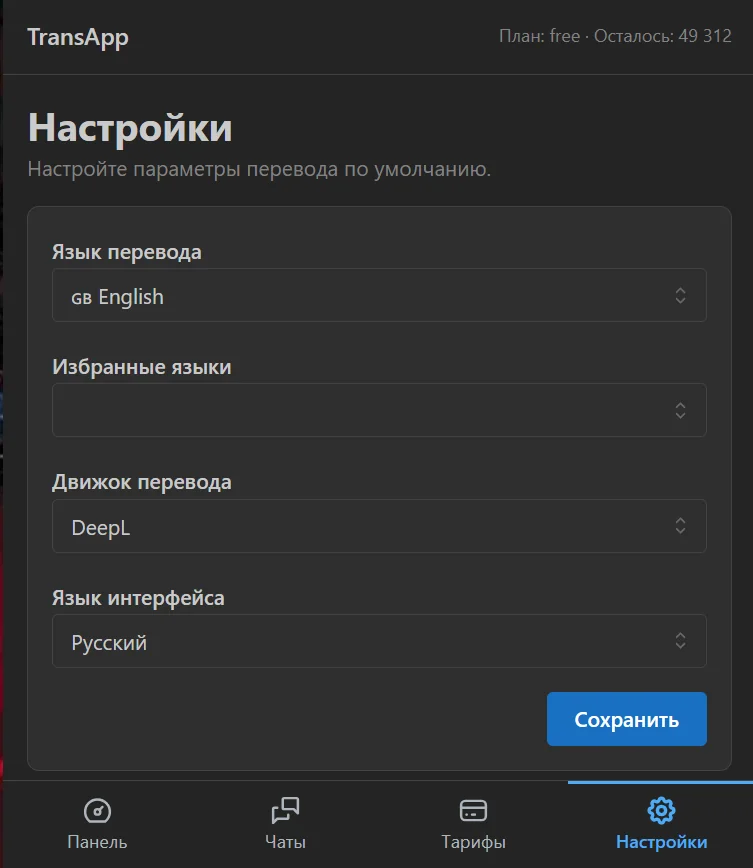Save settings with the Сохранить button
Image resolution: width=753 pixels, height=868 pixels.
coord(627,719)
